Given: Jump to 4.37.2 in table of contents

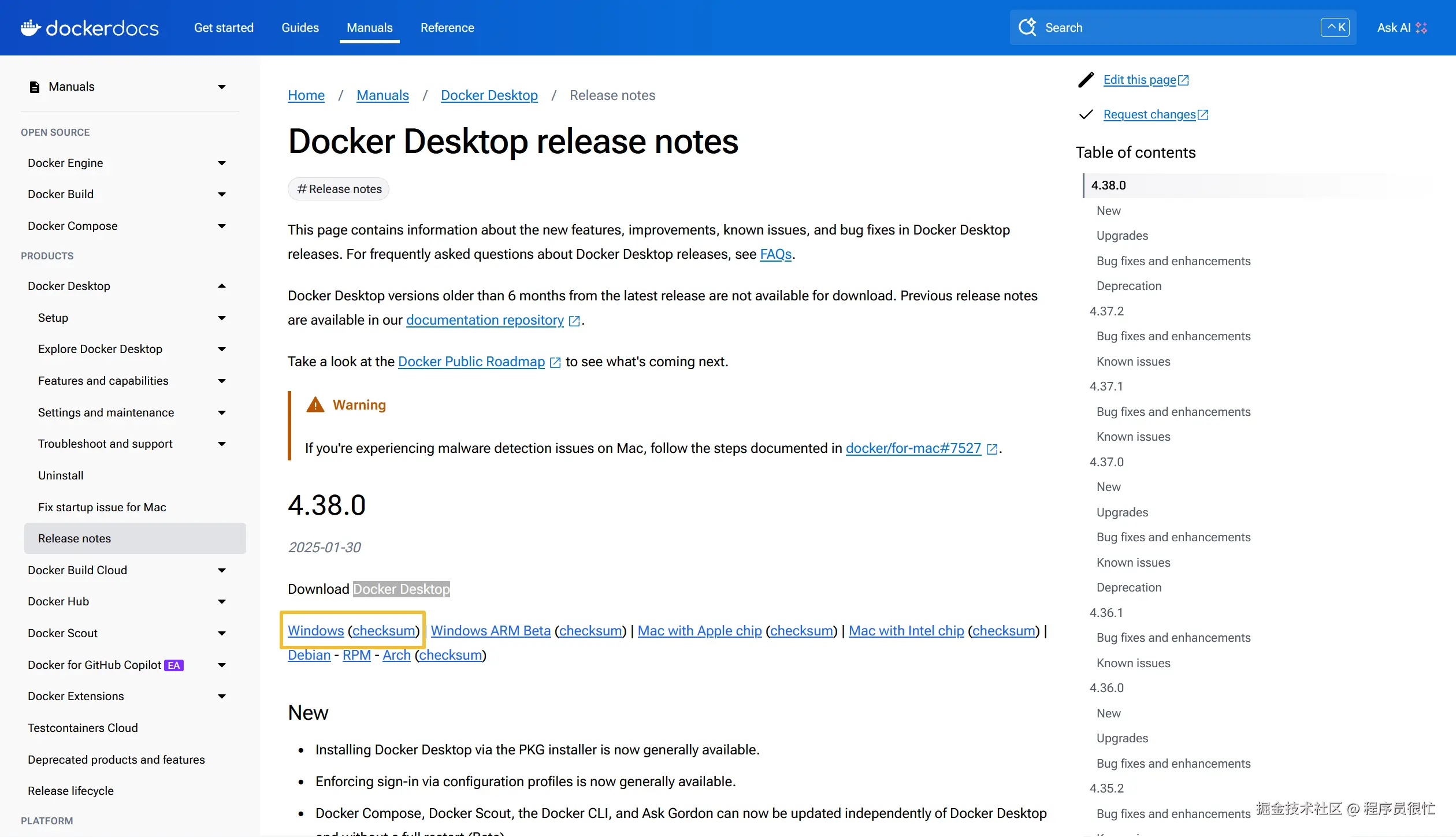Looking at the screenshot, I should click(x=1106, y=311).
